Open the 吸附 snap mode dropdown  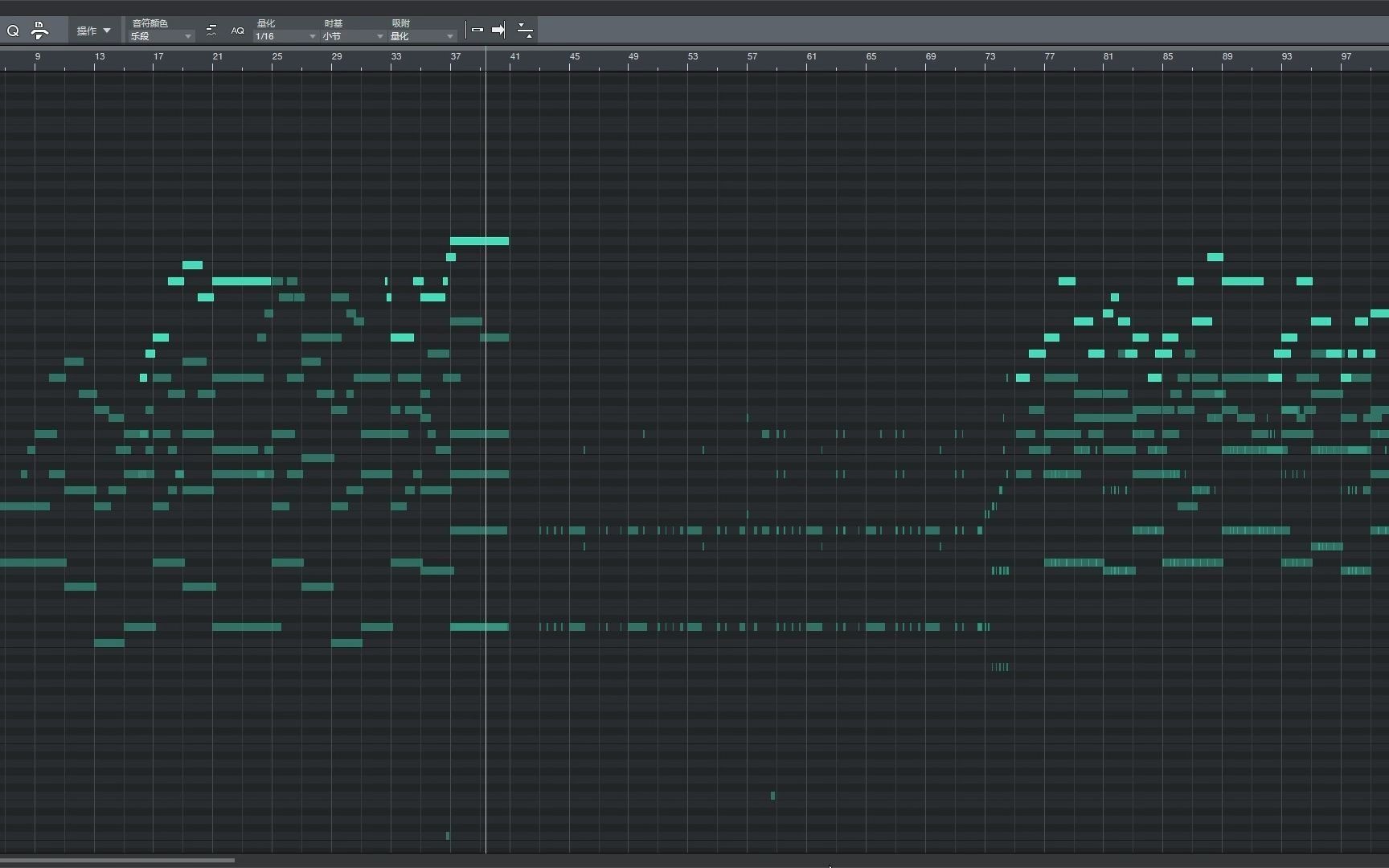point(423,36)
